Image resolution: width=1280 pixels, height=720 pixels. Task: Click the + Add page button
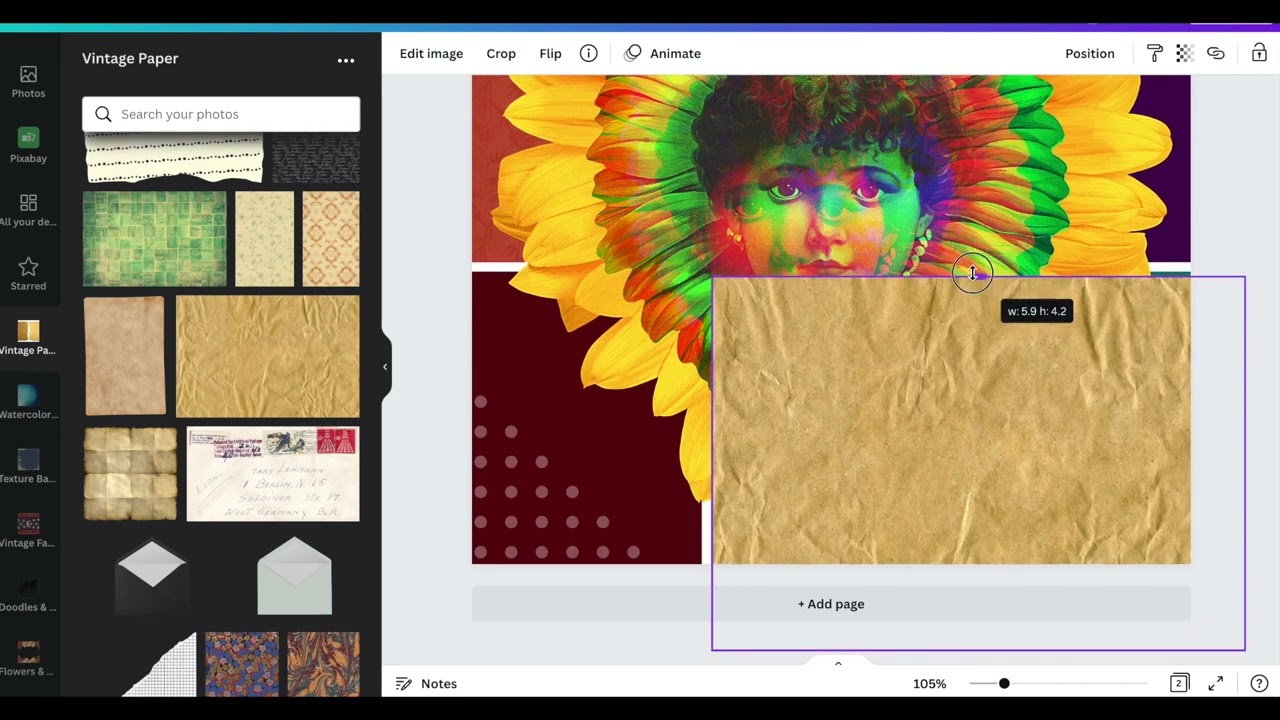pos(831,604)
